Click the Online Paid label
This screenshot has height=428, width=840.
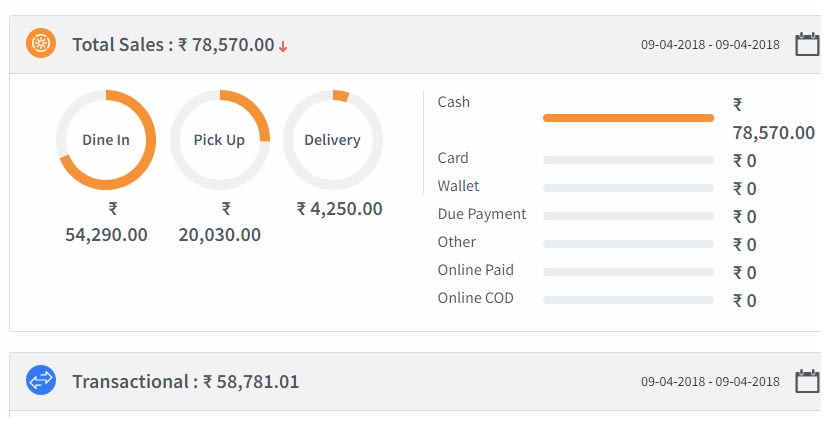point(478,270)
